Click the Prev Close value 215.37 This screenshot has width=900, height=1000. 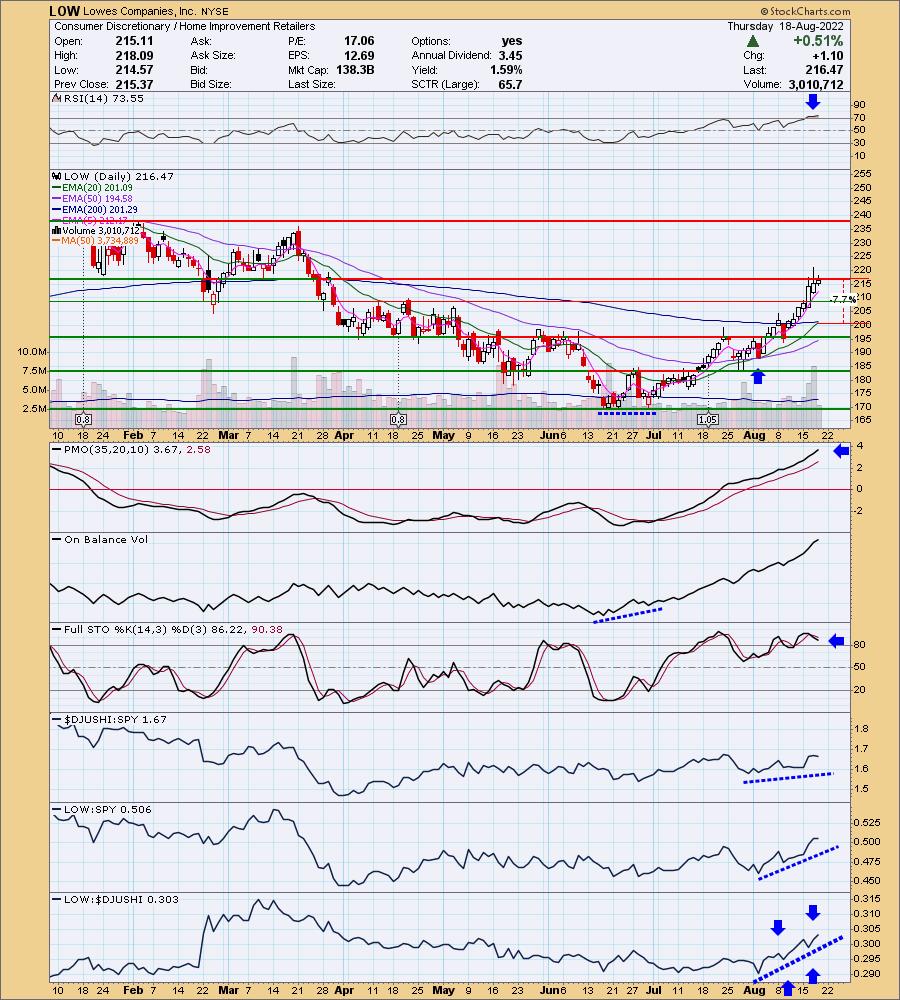pos(135,84)
